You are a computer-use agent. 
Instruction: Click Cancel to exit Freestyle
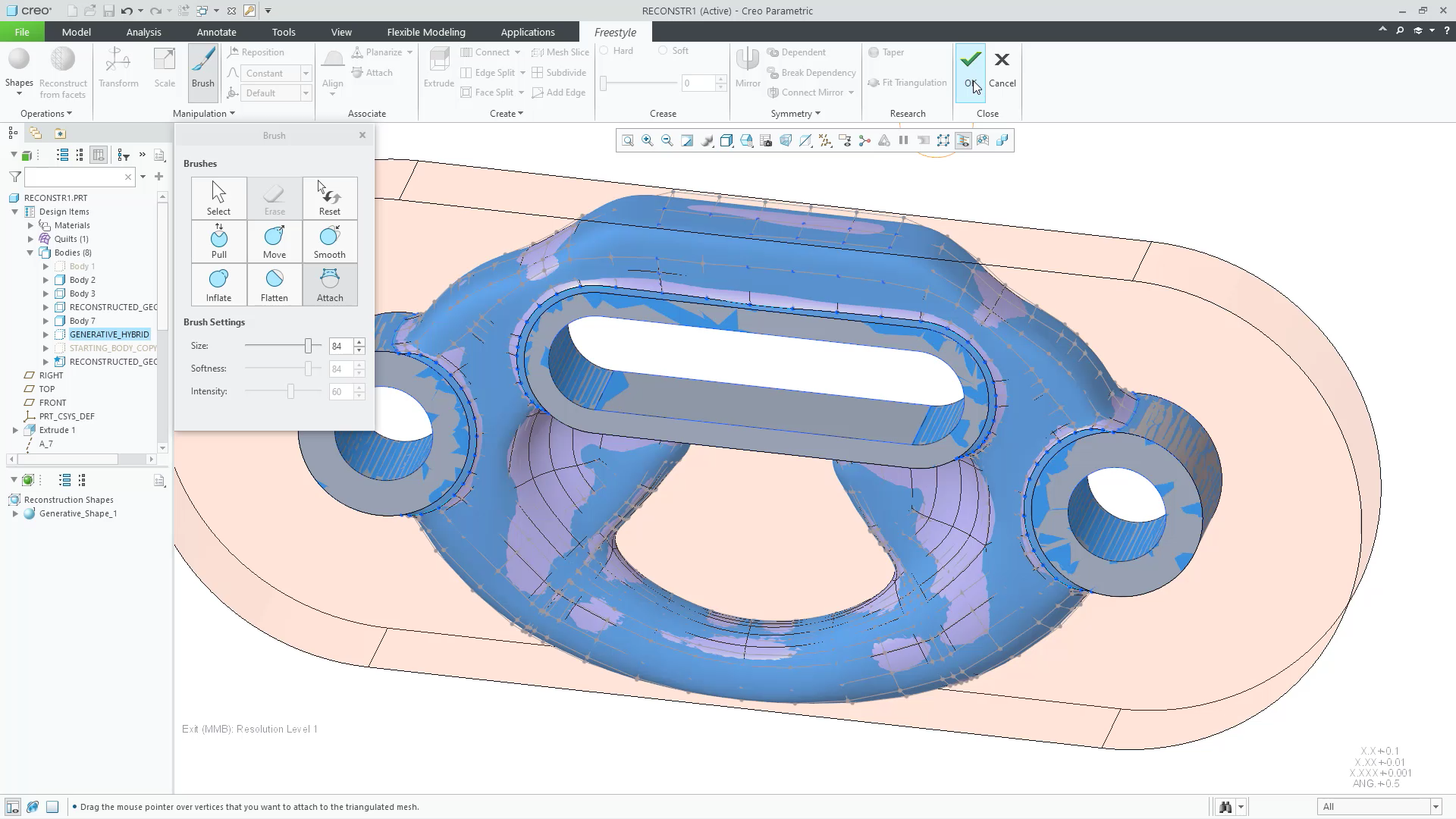[x=1002, y=69]
